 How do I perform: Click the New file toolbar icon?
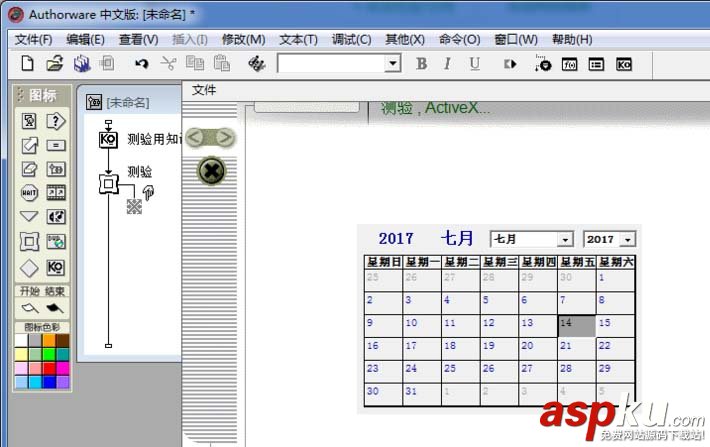click(x=27, y=64)
